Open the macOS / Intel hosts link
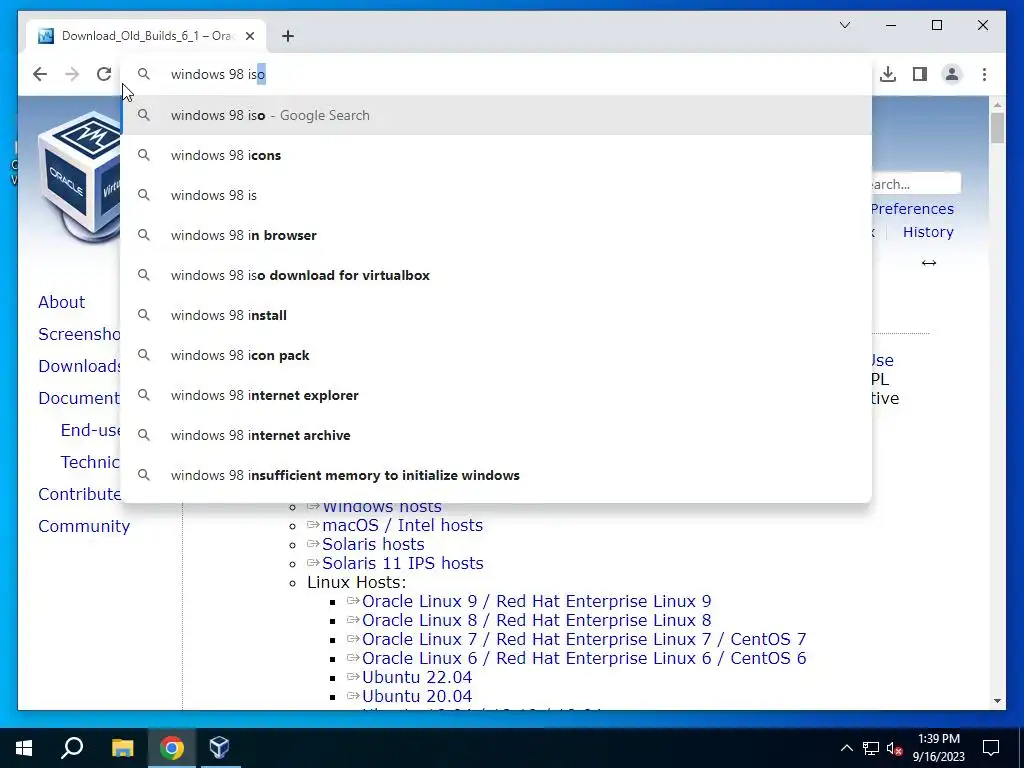Screen dimensions: 1024x768 (x=402, y=525)
